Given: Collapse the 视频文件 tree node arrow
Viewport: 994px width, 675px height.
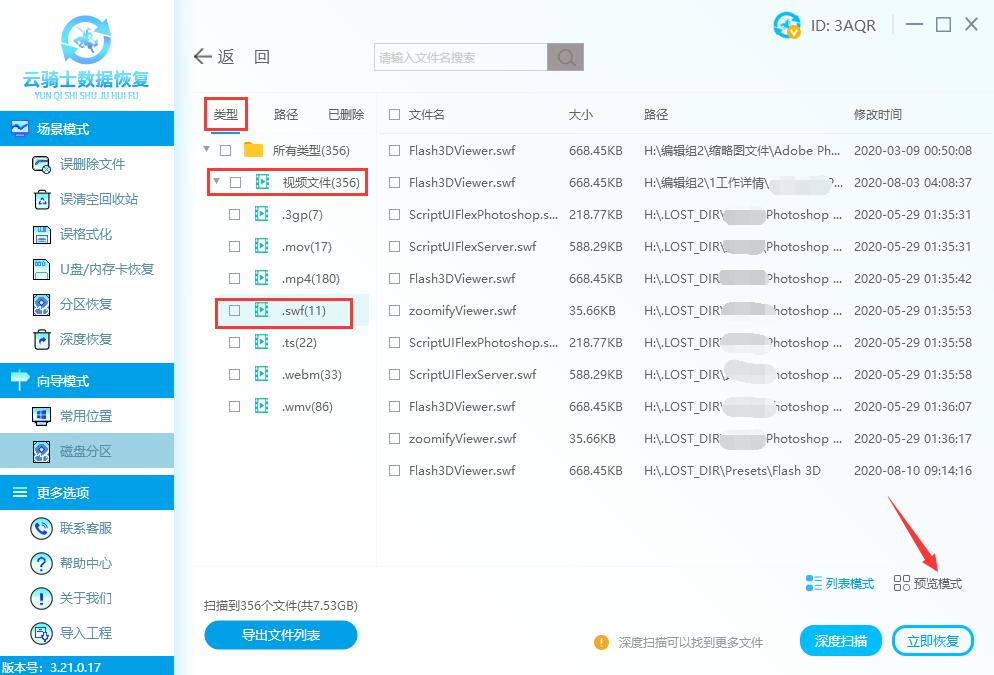Looking at the screenshot, I should click(x=217, y=181).
